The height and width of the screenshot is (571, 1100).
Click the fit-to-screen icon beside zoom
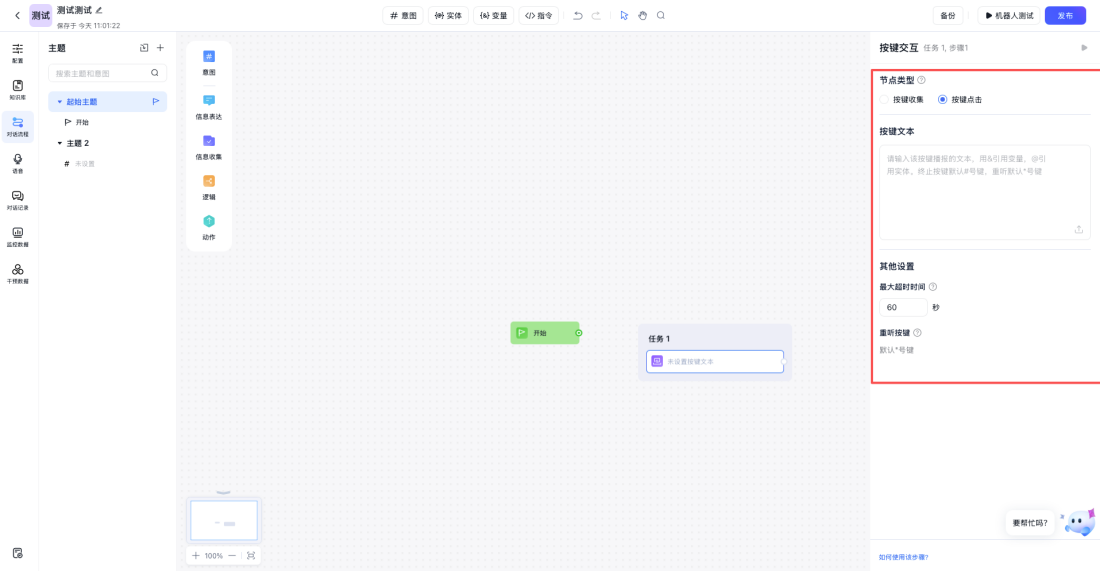(x=251, y=555)
